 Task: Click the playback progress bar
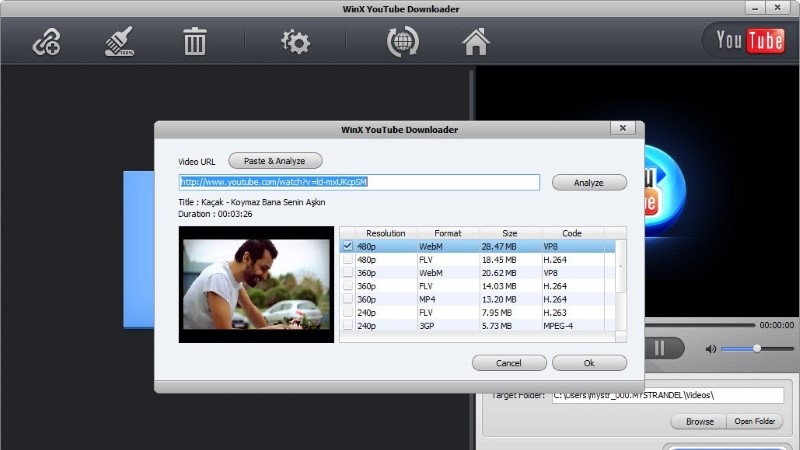pos(700,324)
